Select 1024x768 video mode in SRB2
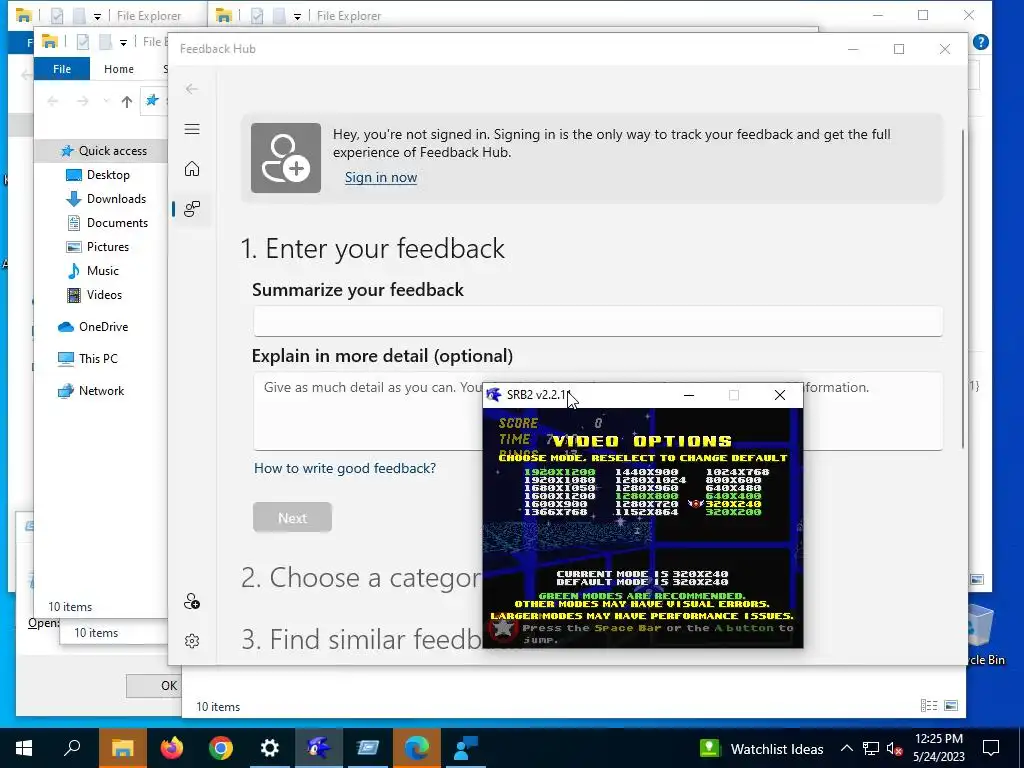This screenshot has width=1024, height=768. click(x=737, y=472)
